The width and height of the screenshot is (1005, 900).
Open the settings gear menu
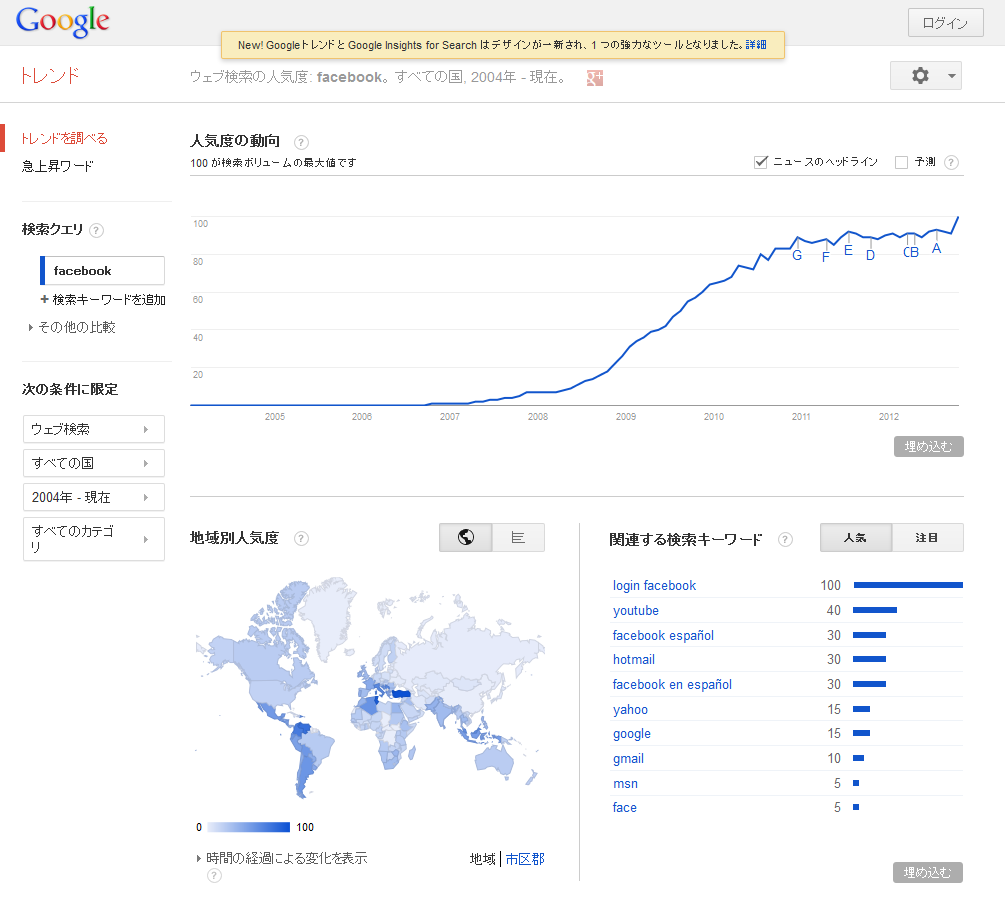tap(920, 76)
